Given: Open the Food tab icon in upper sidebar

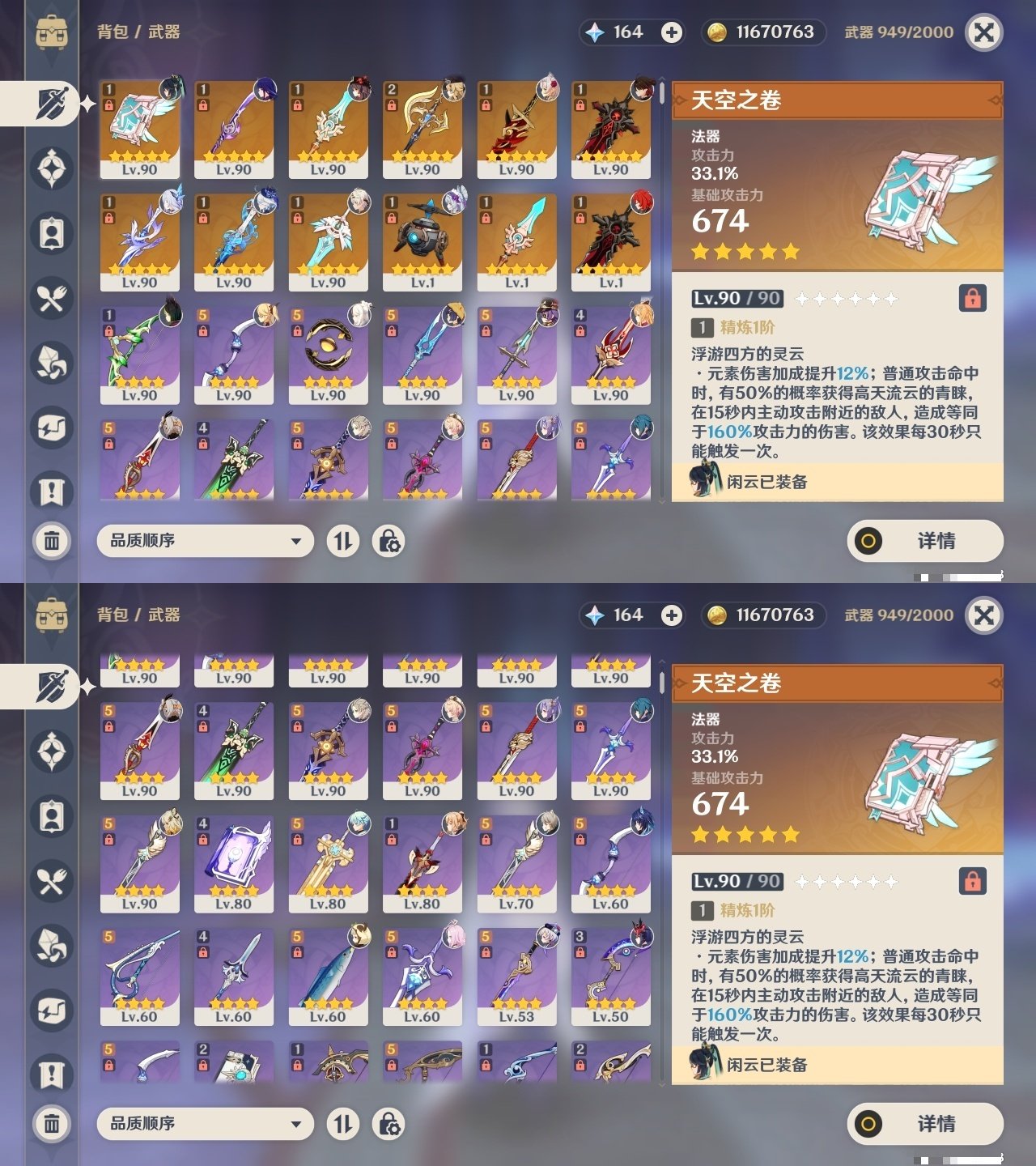Looking at the screenshot, I should (52, 298).
